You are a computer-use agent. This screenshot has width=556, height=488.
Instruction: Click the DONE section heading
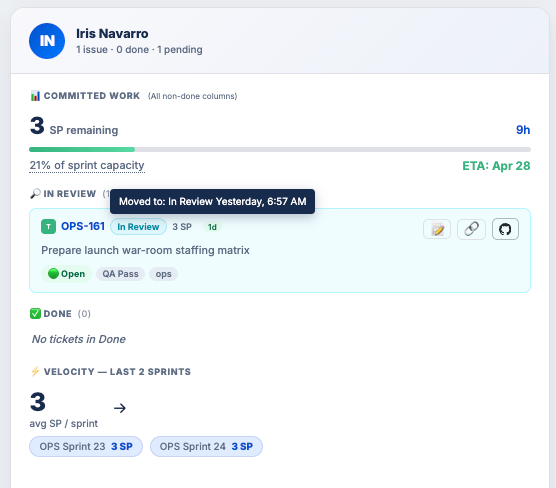click(57, 314)
